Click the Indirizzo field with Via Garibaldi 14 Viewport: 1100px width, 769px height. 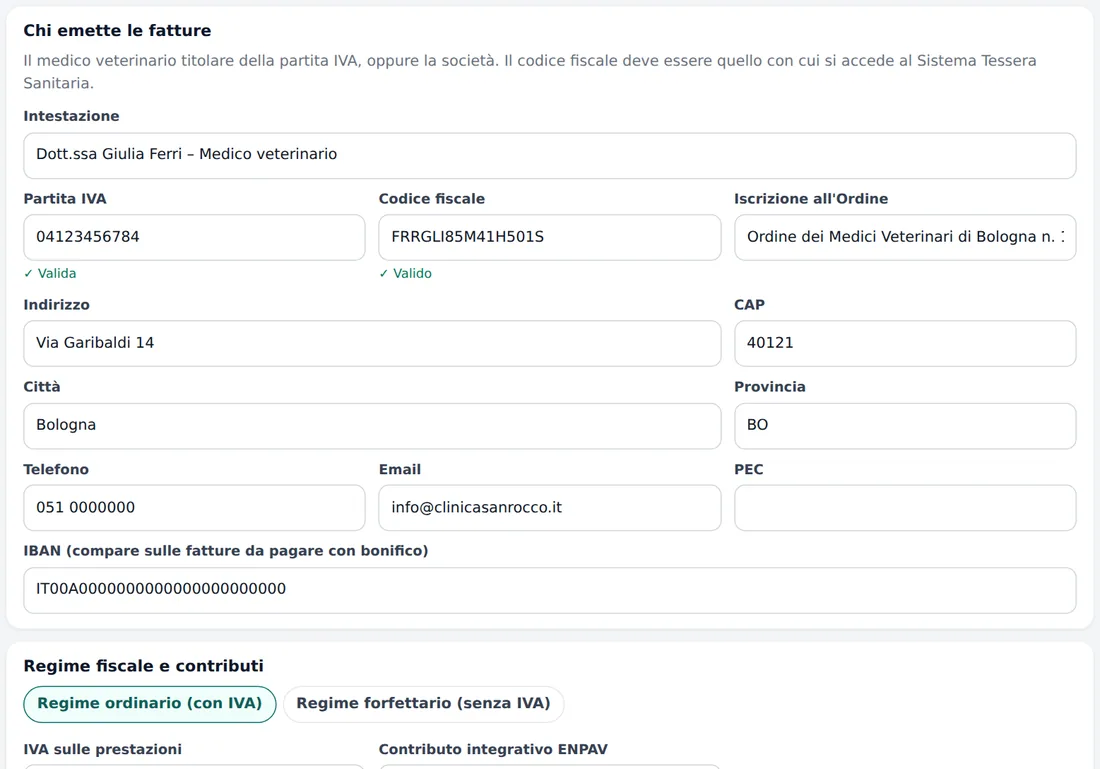[372, 343]
